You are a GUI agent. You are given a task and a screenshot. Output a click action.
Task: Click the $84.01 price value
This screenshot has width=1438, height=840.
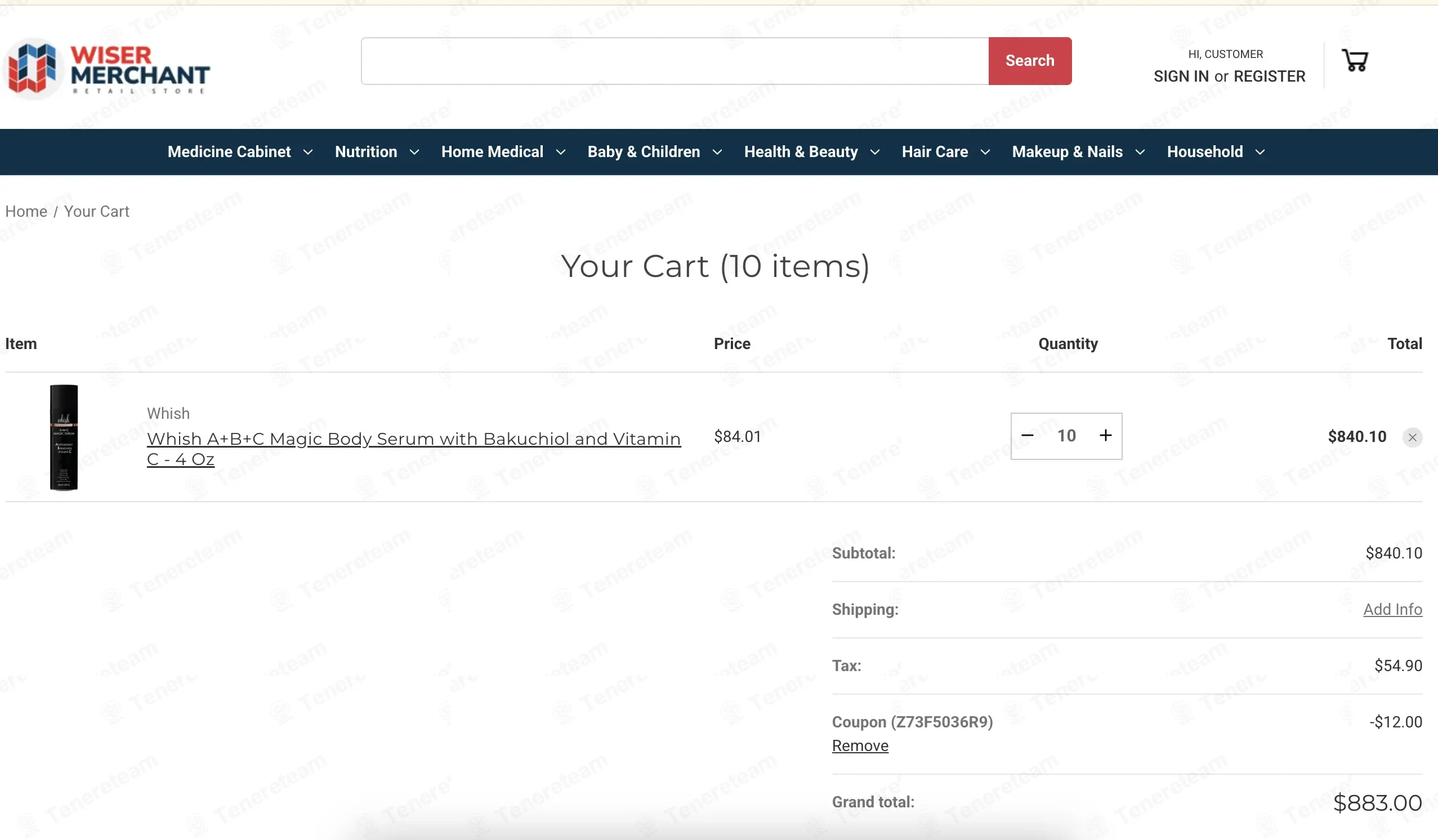click(737, 436)
